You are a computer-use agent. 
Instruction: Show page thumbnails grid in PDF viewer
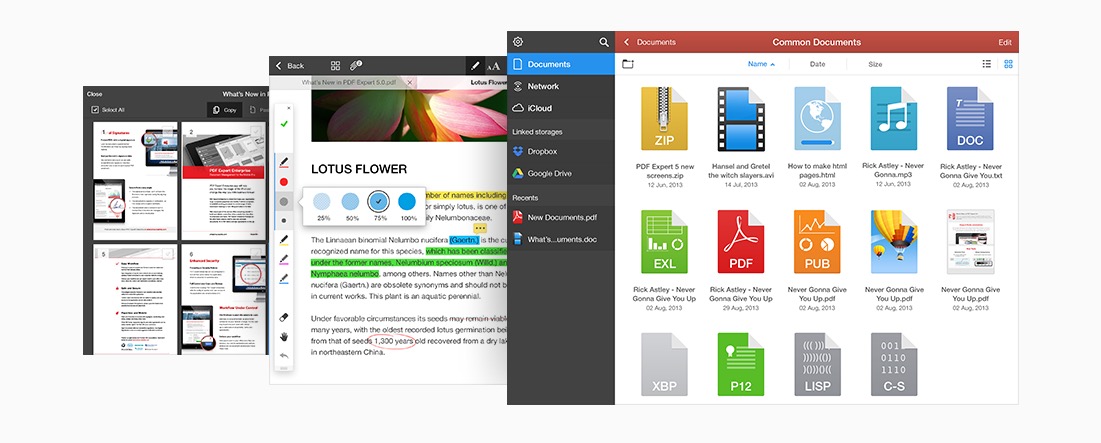(336, 65)
